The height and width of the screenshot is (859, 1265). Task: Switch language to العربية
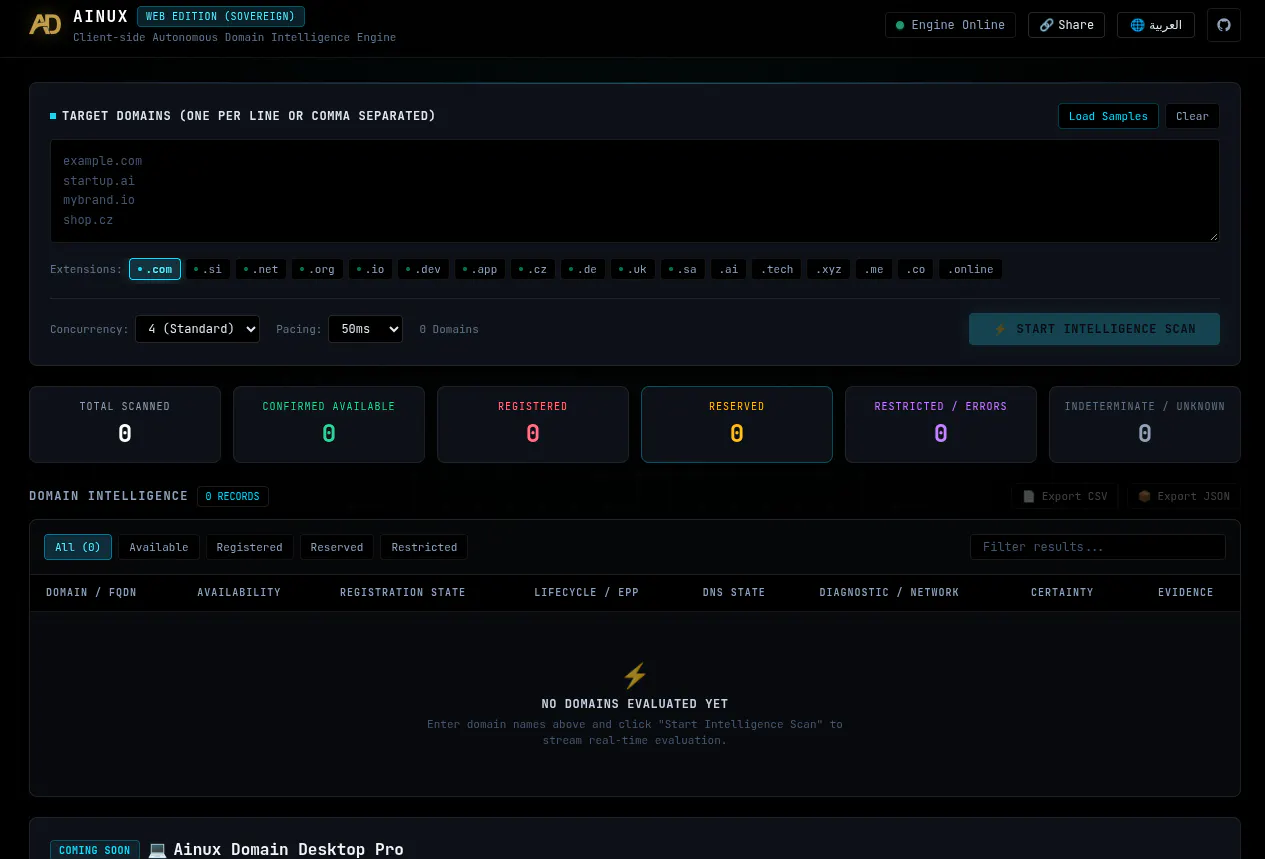1156,25
